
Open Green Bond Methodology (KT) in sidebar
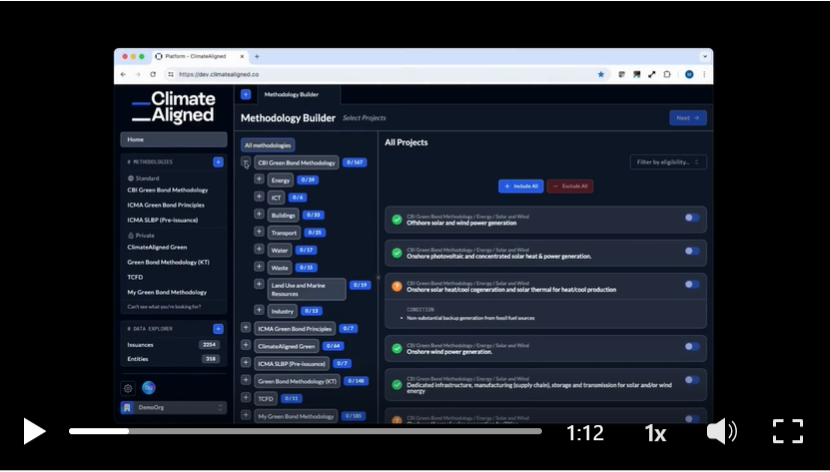coord(168,262)
